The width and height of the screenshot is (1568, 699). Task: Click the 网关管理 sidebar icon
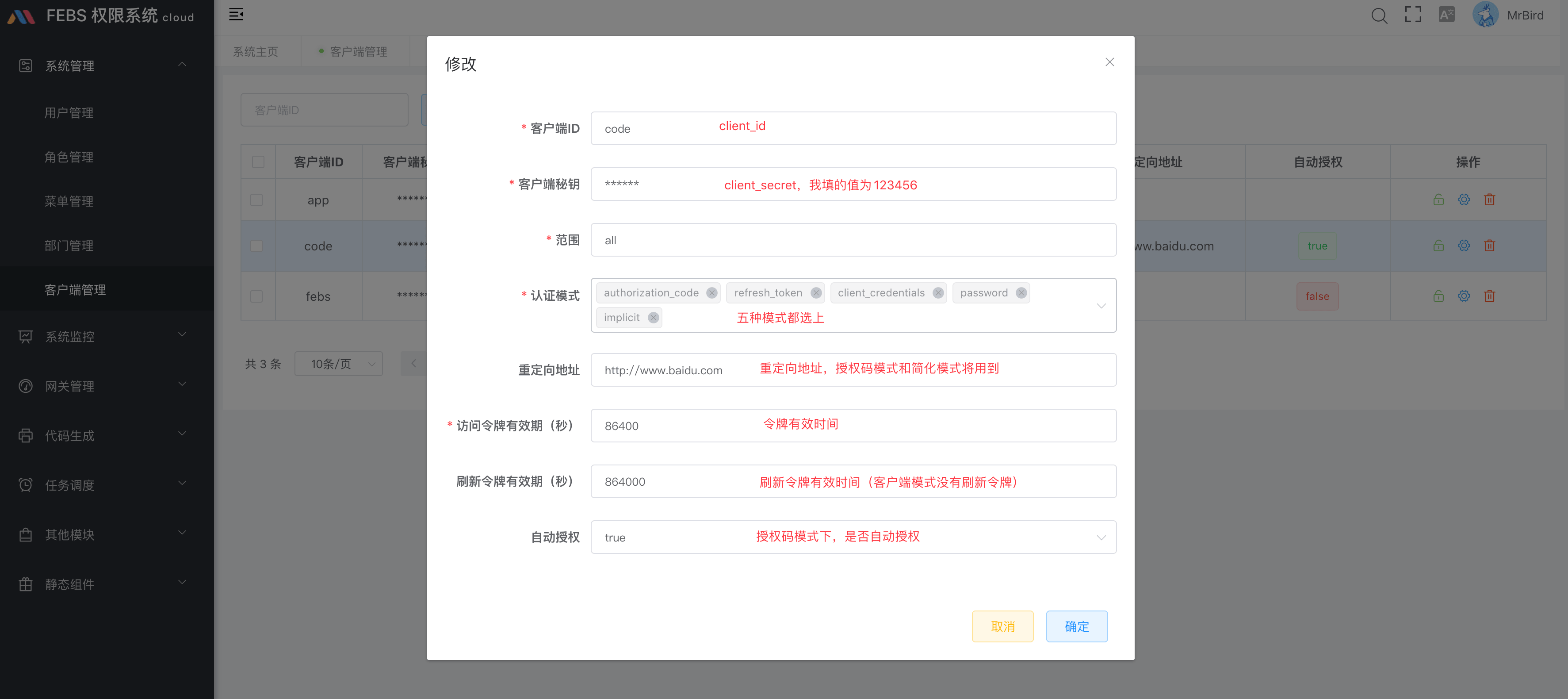(x=26, y=386)
